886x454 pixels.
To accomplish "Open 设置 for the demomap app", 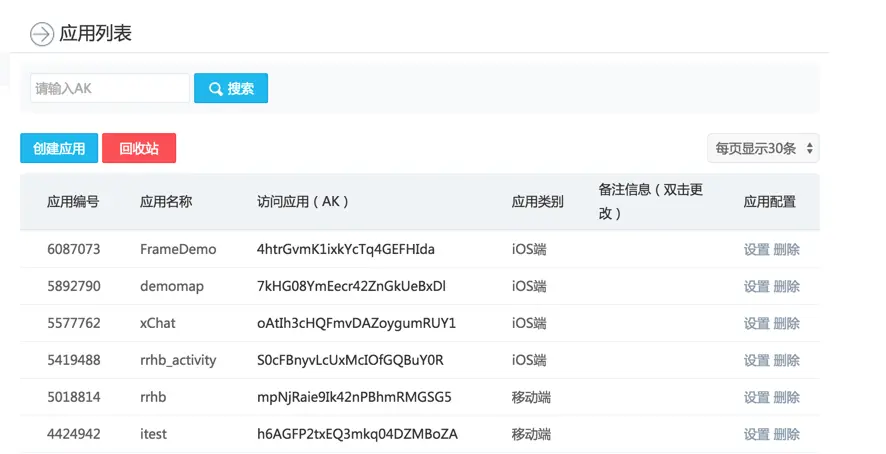I will [757, 286].
